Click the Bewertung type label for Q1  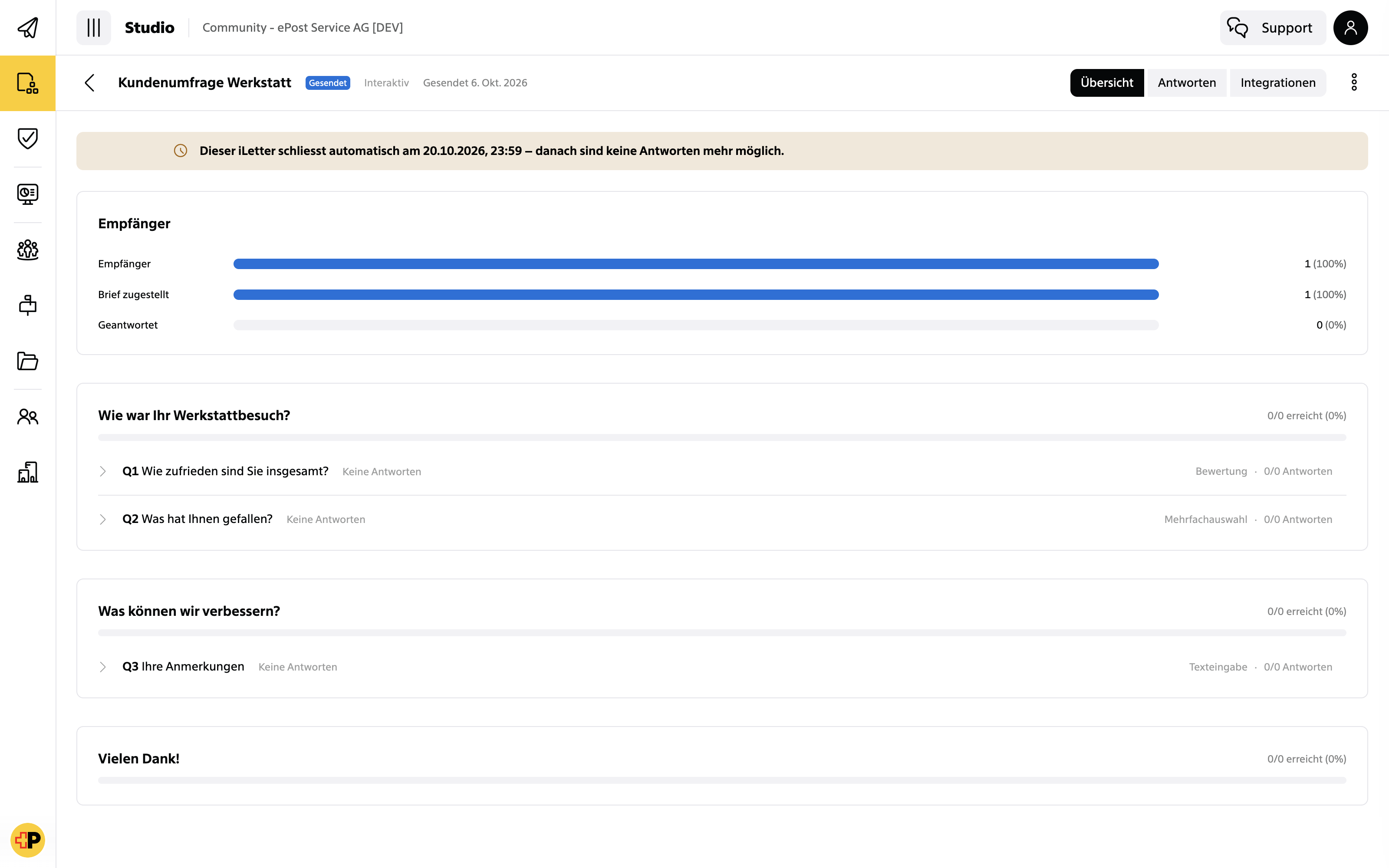(x=1221, y=471)
